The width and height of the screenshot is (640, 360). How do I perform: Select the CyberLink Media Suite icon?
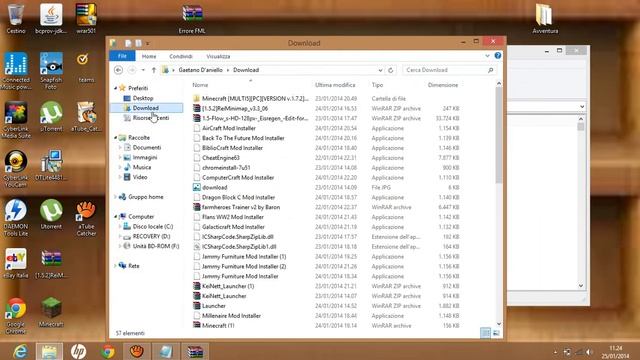tap(16, 120)
